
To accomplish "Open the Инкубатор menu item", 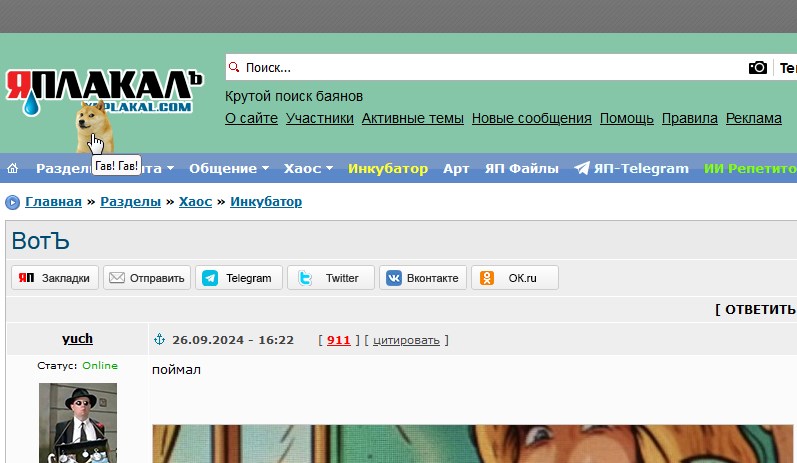I will tap(388, 168).
